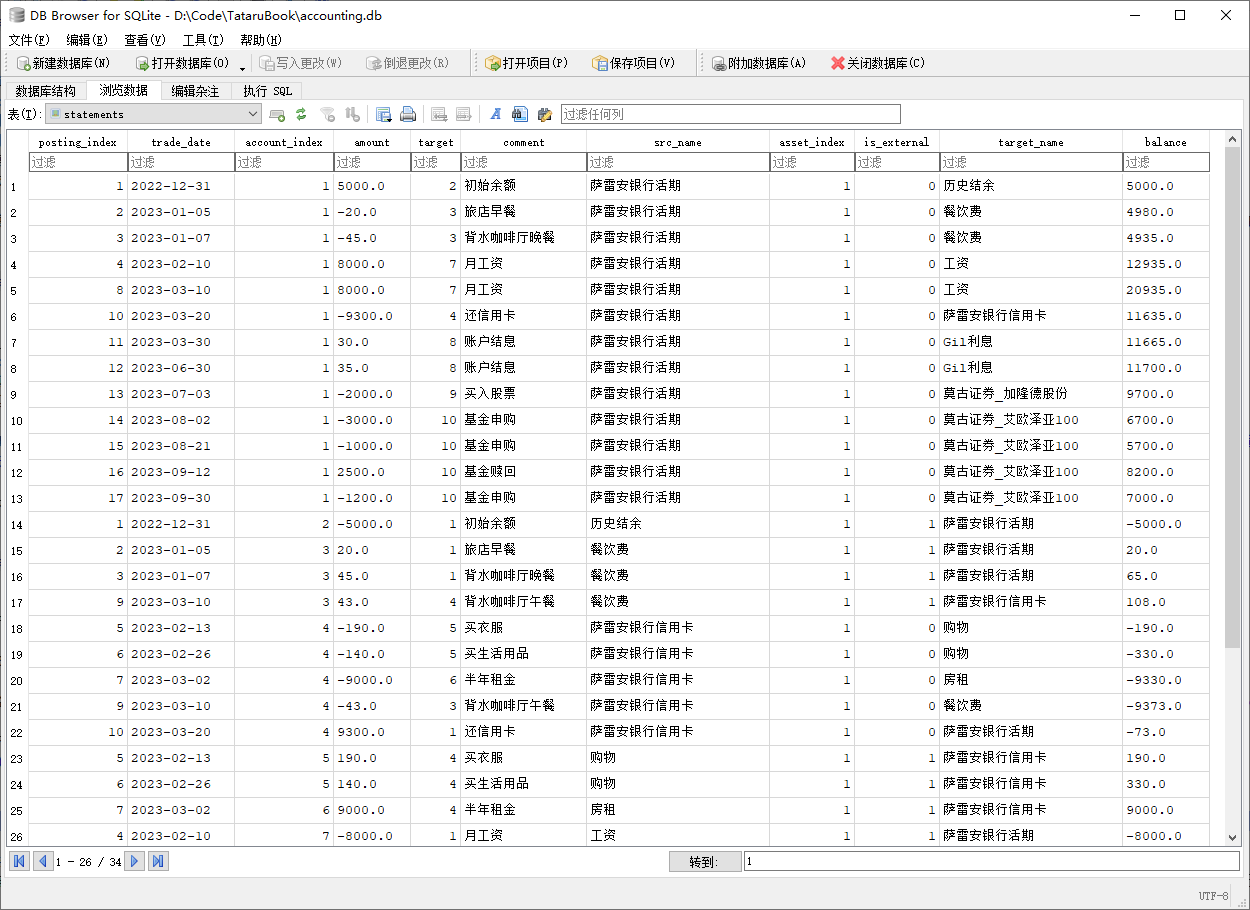This screenshot has width=1250, height=910.
Task: Open the 帮助(H) menu
Action: pyautogui.click(x=261, y=40)
